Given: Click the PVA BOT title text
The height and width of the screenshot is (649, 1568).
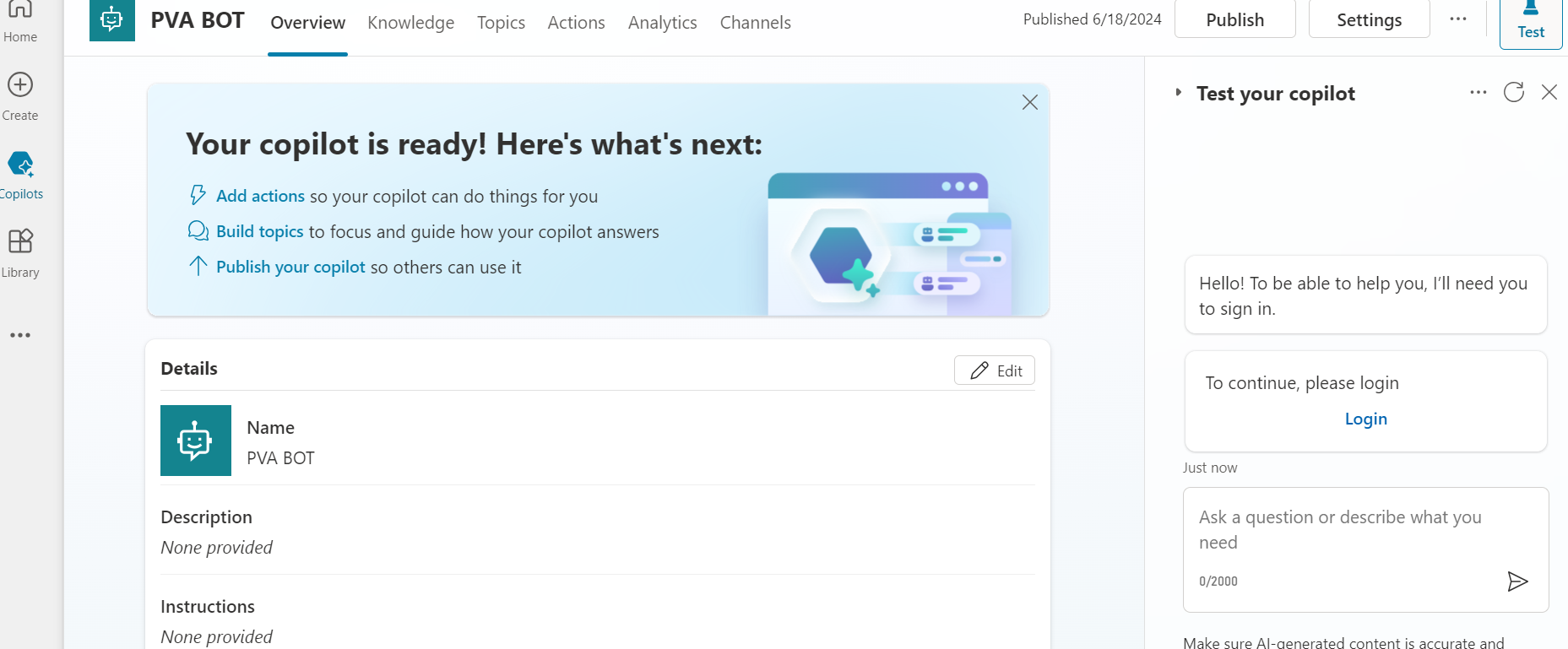Looking at the screenshot, I should click(198, 20).
